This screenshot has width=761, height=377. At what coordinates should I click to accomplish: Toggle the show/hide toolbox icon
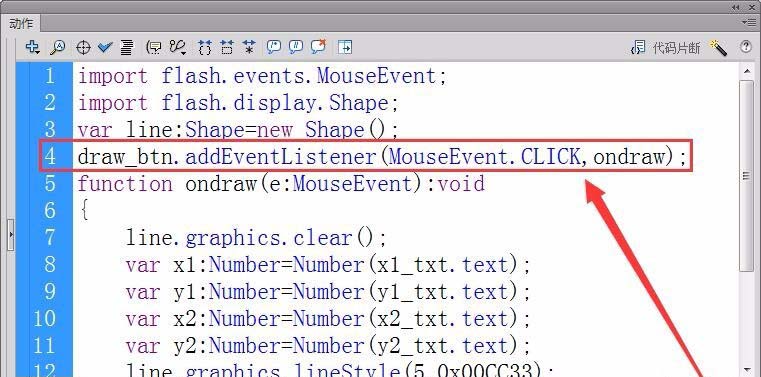[x=345, y=47]
